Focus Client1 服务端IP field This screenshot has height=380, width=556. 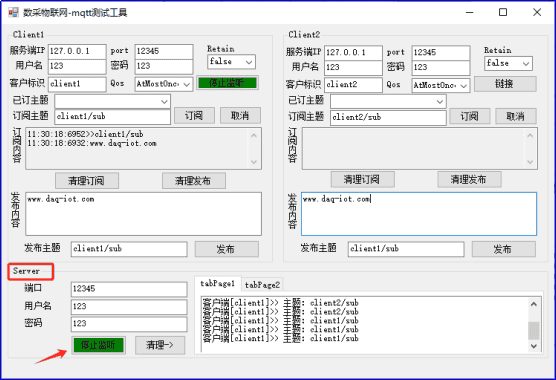tap(77, 51)
